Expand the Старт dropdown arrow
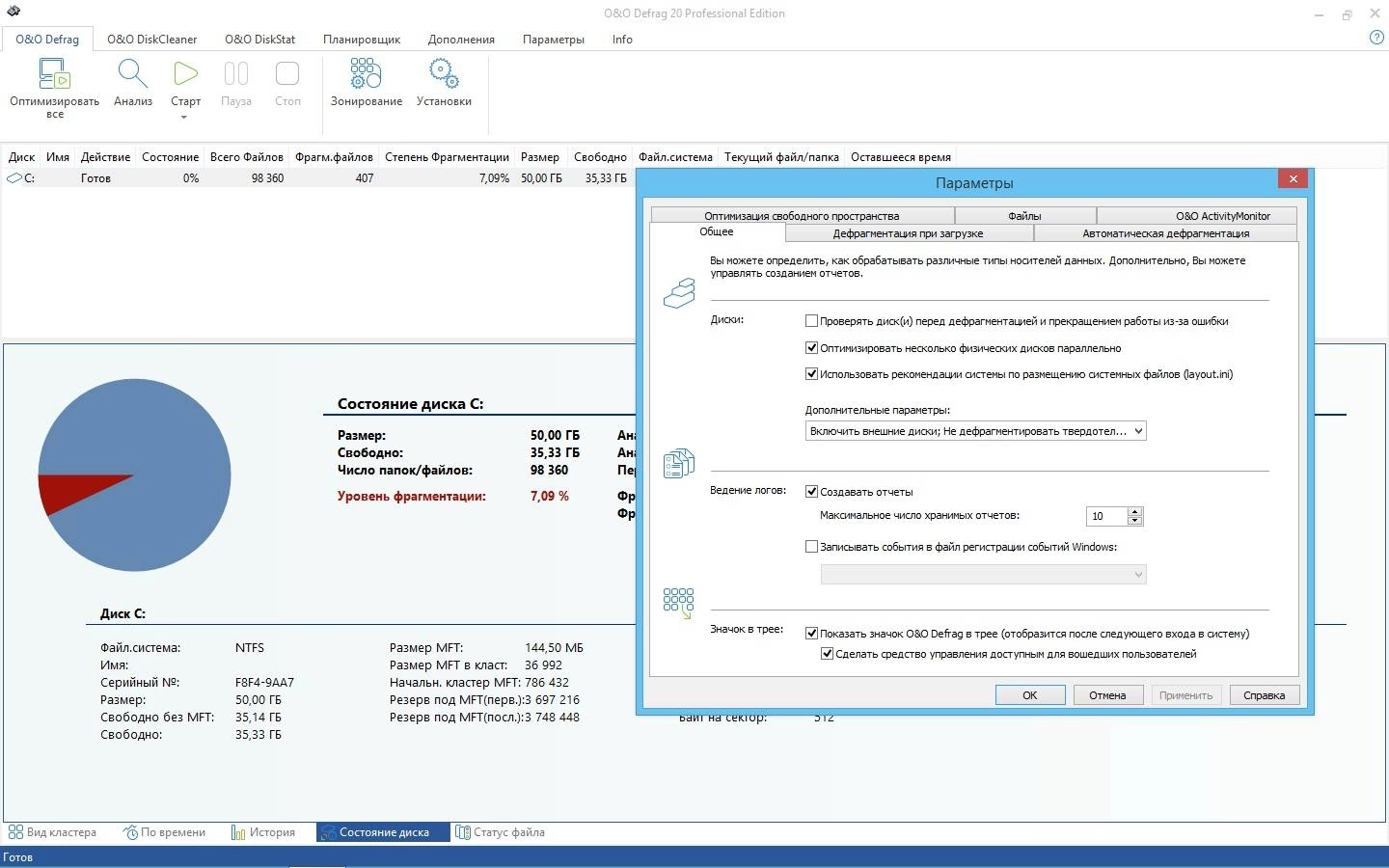 184,118
